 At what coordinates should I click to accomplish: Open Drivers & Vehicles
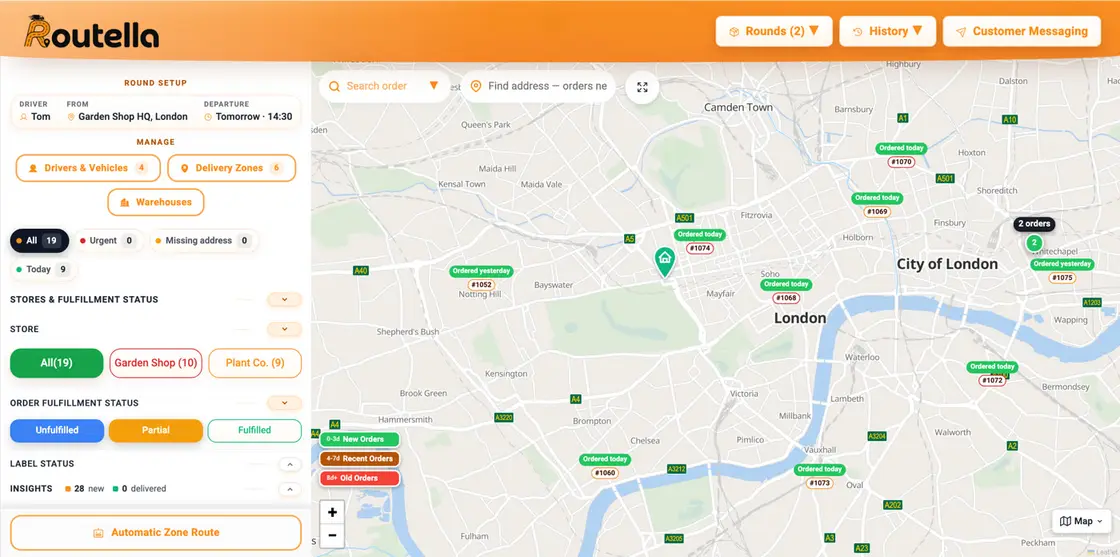88,168
